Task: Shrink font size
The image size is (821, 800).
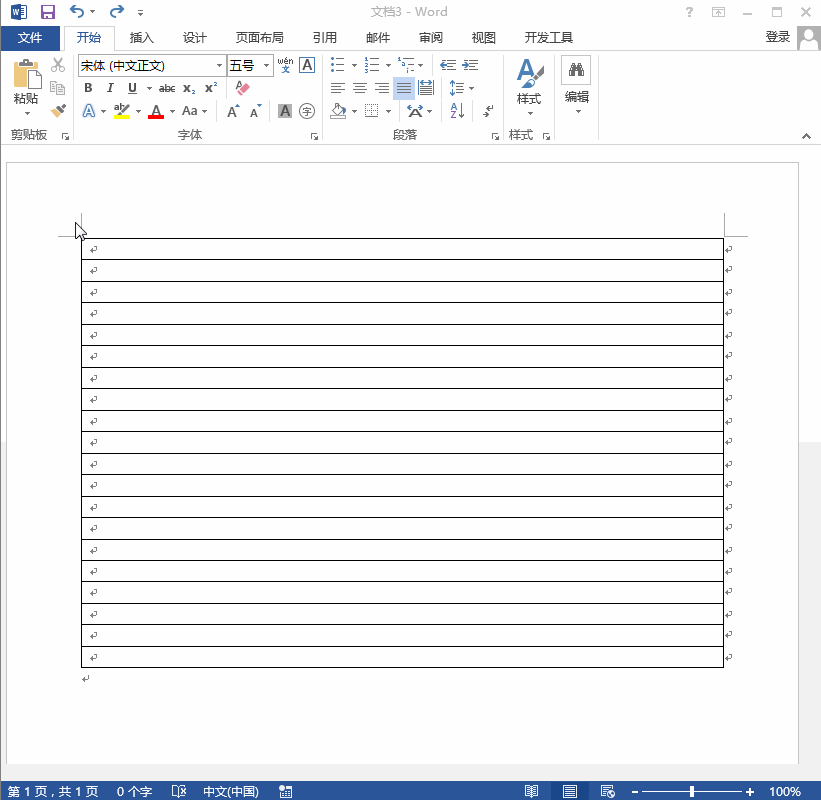Action: pyautogui.click(x=255, y=111)
